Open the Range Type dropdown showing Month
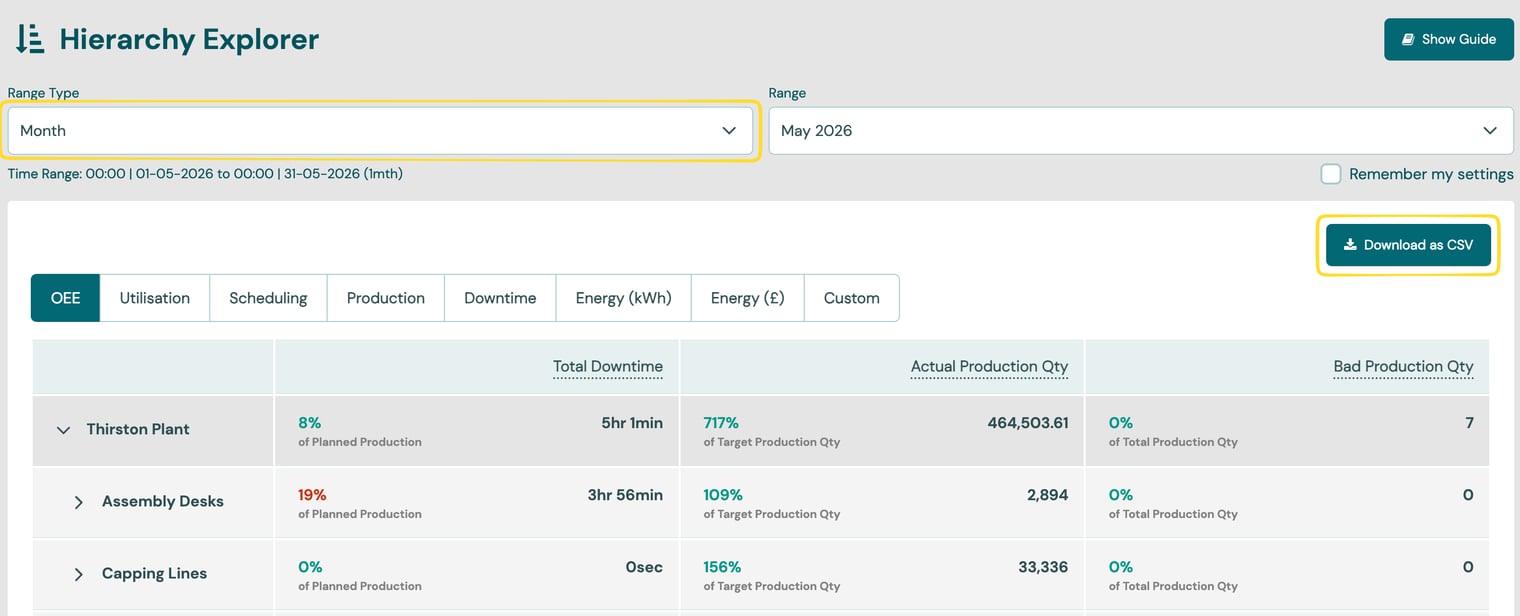This screenshot has width=1520, height=616. pyautogui.click(x=380, y=131)
